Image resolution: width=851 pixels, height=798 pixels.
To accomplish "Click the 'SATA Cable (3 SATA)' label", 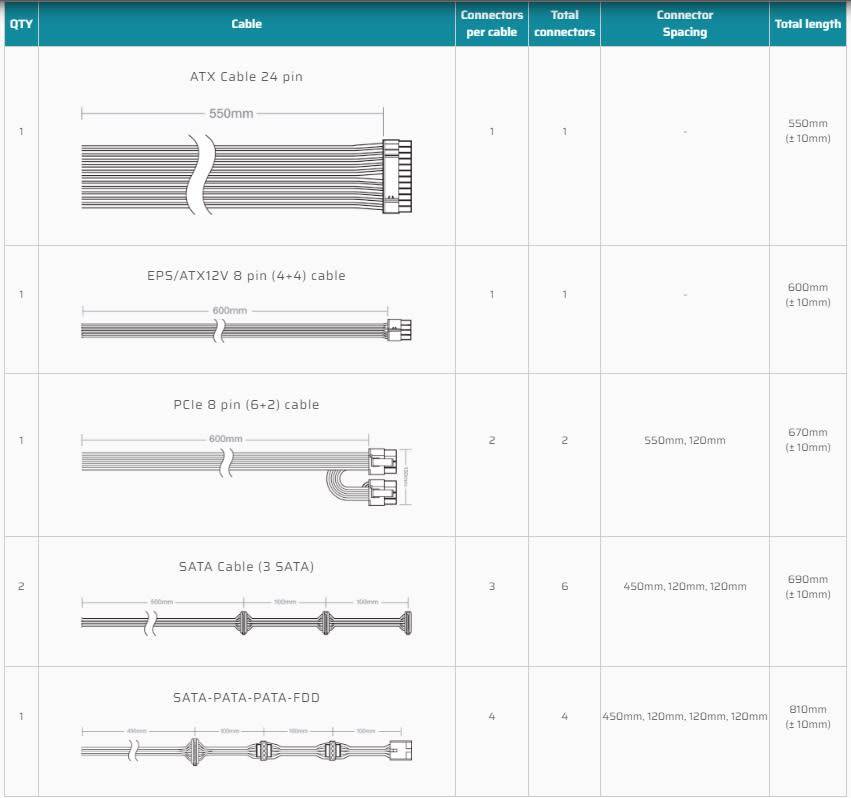I will click(x=246, y=567).
